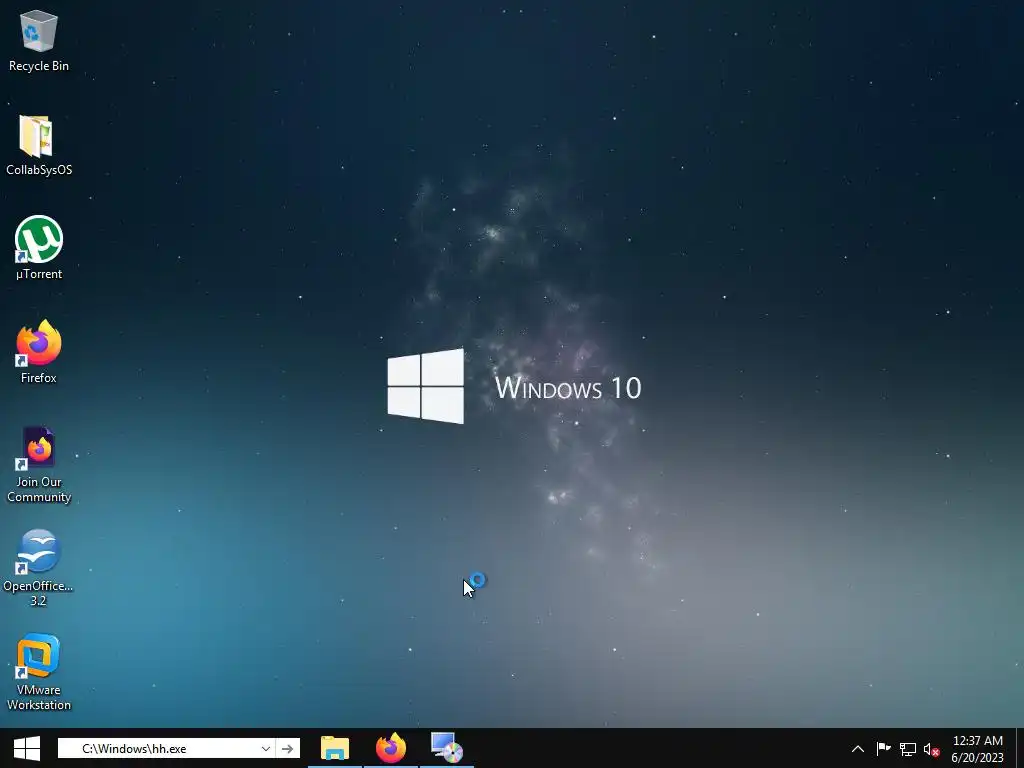Expand the taskbar address dropdown arrow
Image resolution: width=1024 pixels, height=768 pixels.
266,748
